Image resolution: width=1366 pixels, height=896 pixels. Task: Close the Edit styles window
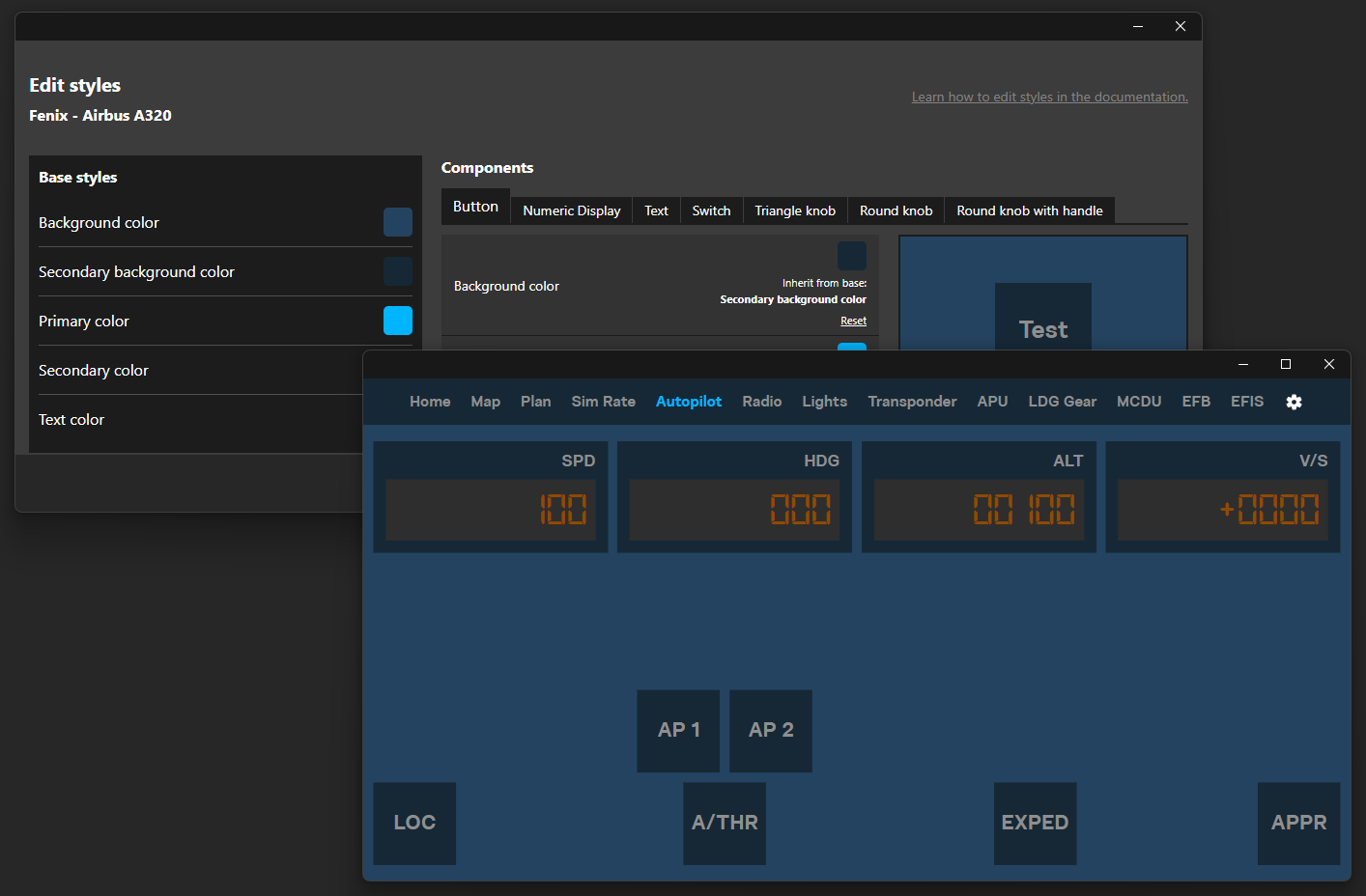1181,27
